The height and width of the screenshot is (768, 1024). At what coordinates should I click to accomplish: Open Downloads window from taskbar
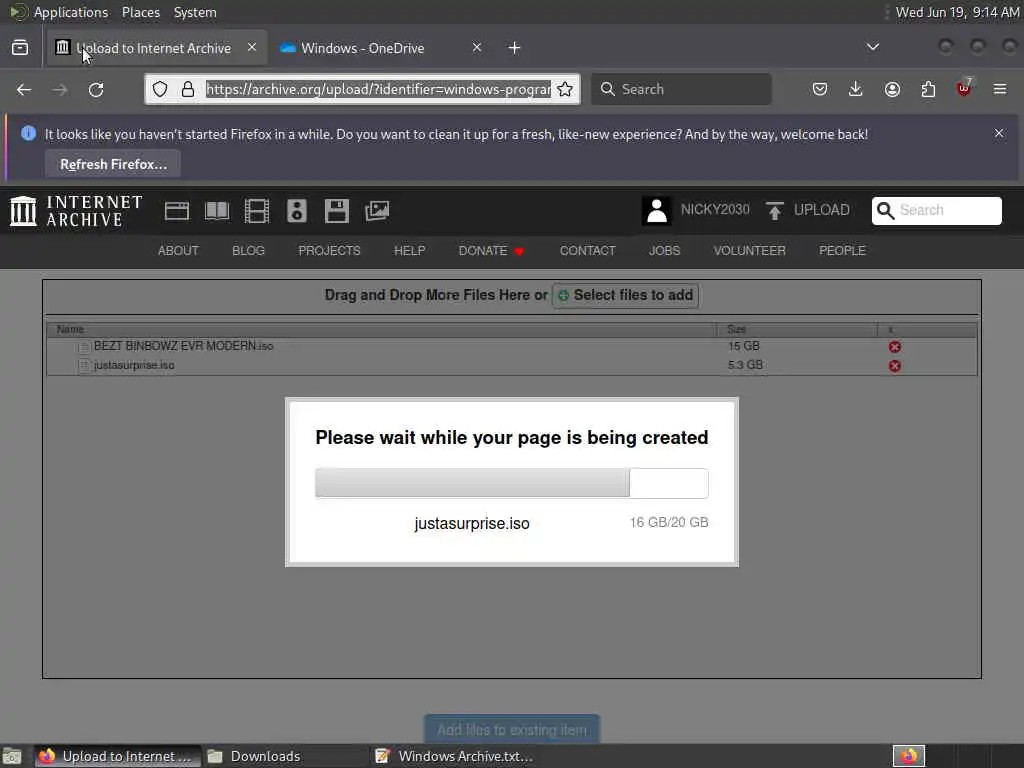(283, 756)
